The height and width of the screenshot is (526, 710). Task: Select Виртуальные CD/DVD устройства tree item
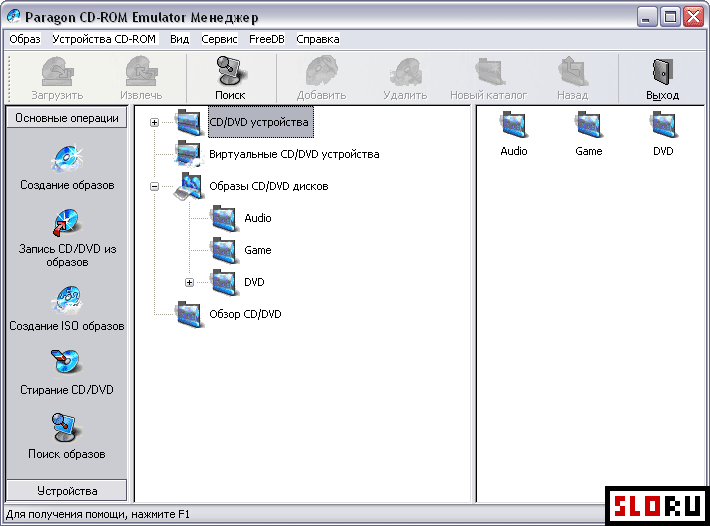point(279,155)
